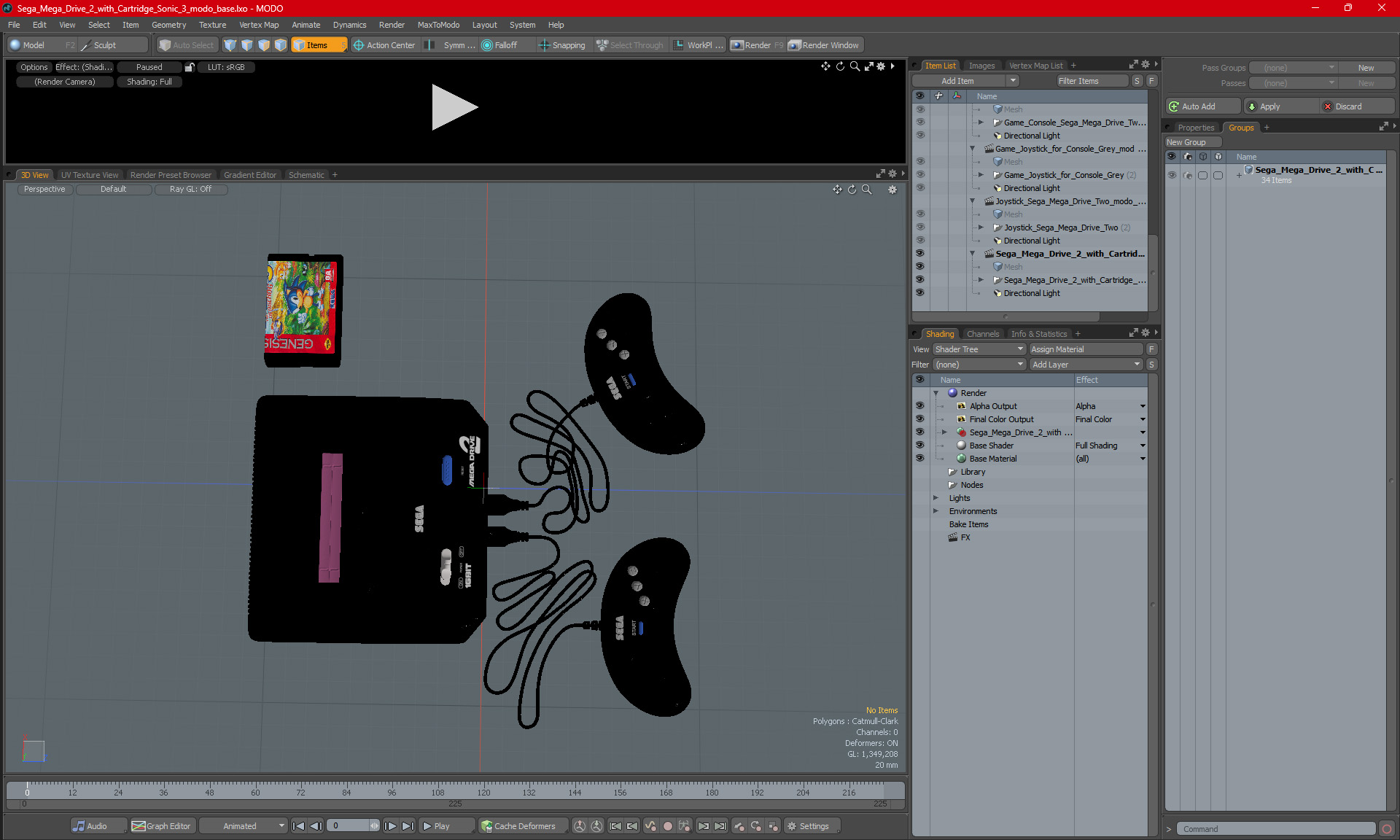Activate the Items selection mode
Image resolution: width=1400 pixels, height=840 pixels.
tap(318, 45)
